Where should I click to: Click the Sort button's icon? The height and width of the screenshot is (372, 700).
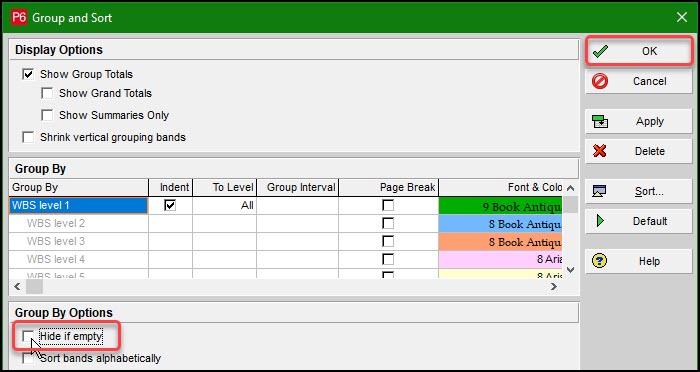(x=599, y=191)
